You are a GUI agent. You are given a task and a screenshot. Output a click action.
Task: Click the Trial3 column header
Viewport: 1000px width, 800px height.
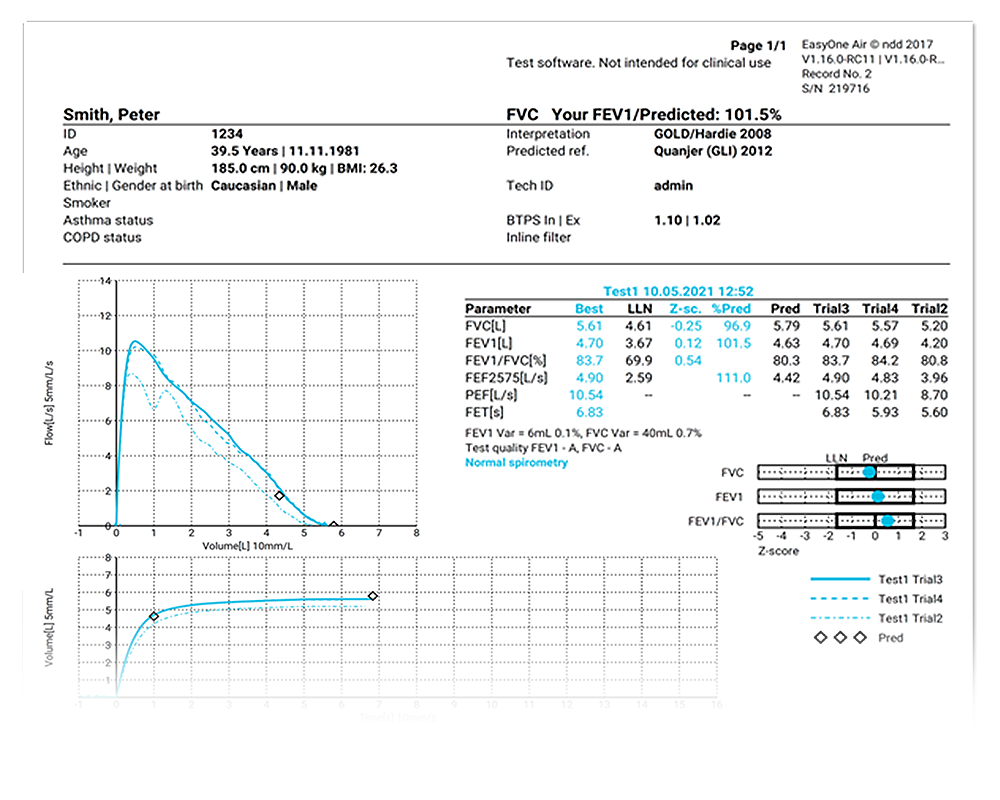click(834, 309)
